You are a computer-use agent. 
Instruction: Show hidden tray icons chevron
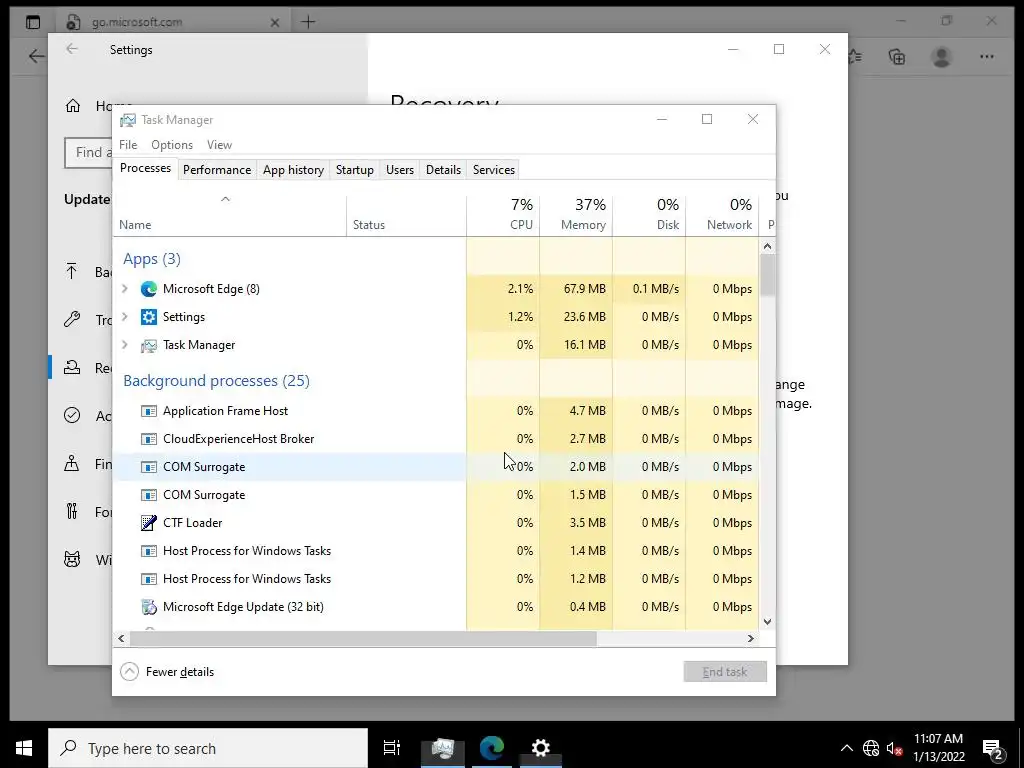(846, 748)
